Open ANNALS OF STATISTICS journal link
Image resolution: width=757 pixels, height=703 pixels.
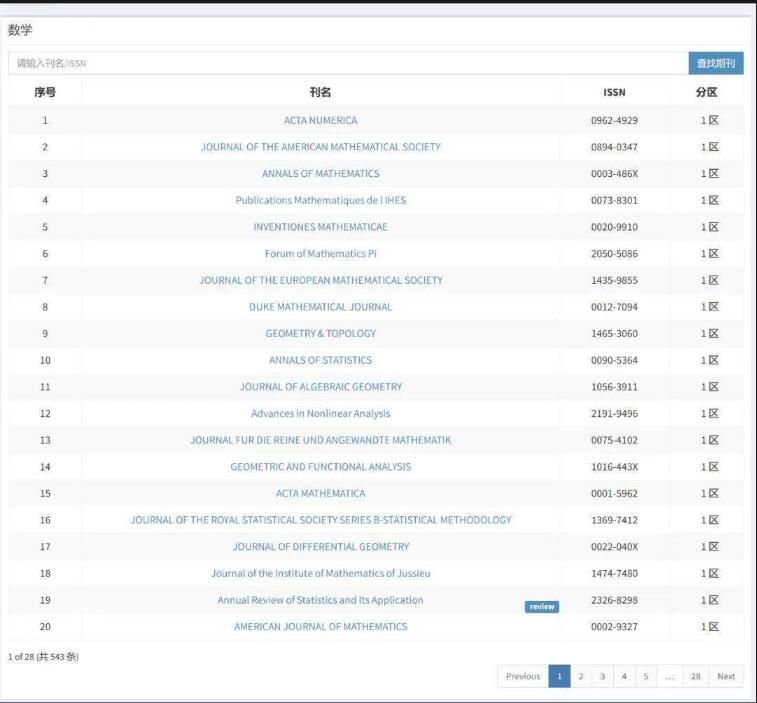point(320,360)
